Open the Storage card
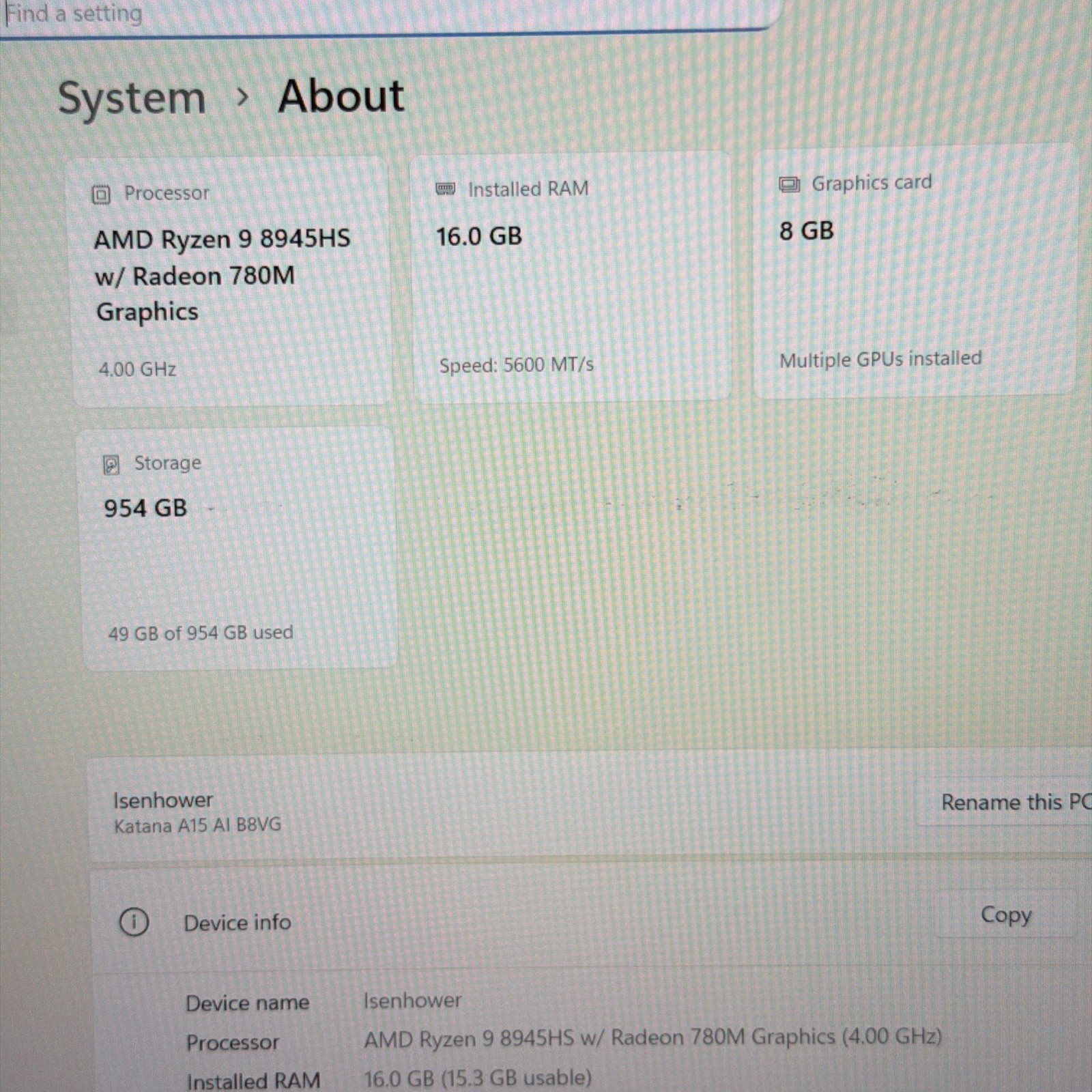 click(x=238, y=549)
